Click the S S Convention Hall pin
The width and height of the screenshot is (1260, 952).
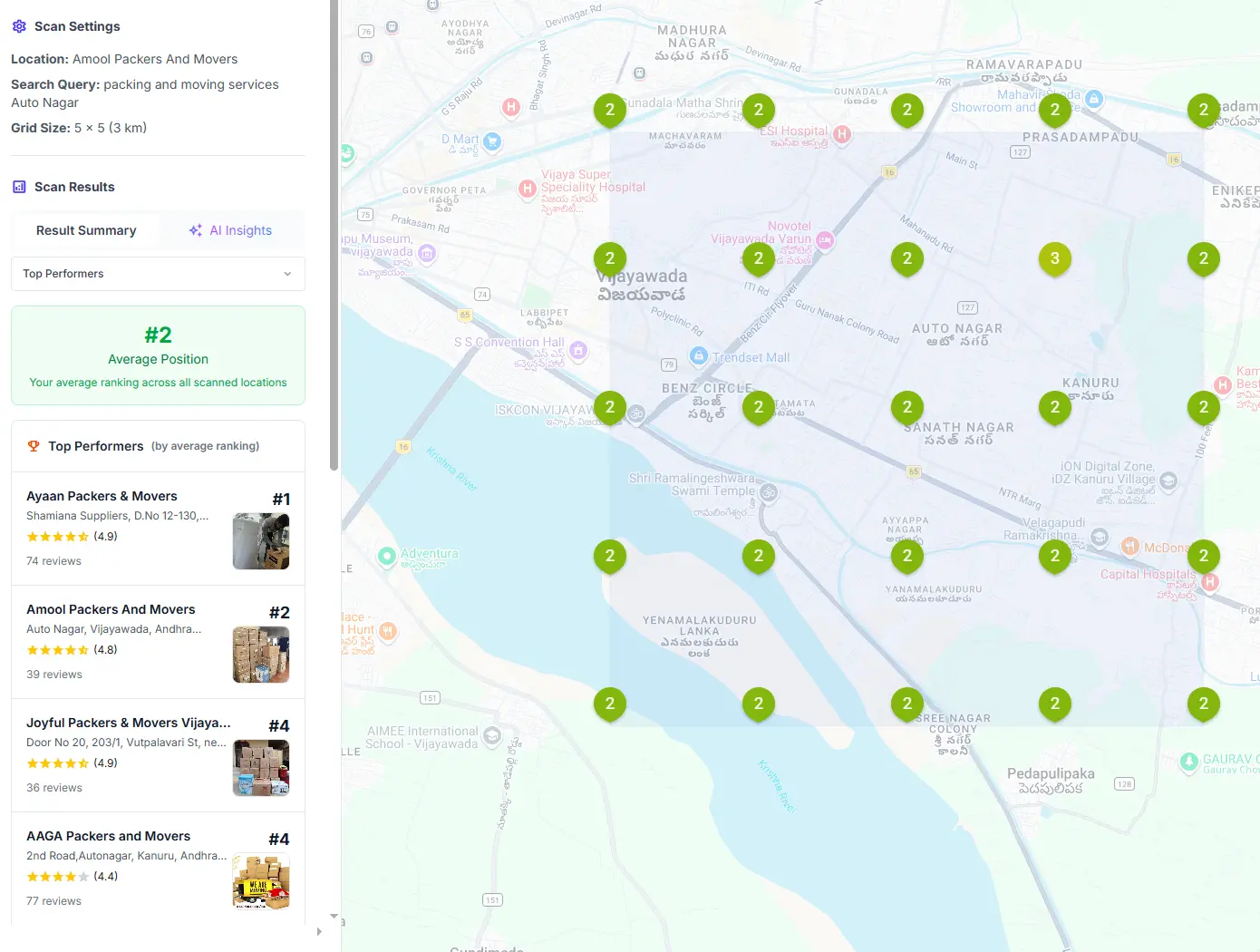578,350
